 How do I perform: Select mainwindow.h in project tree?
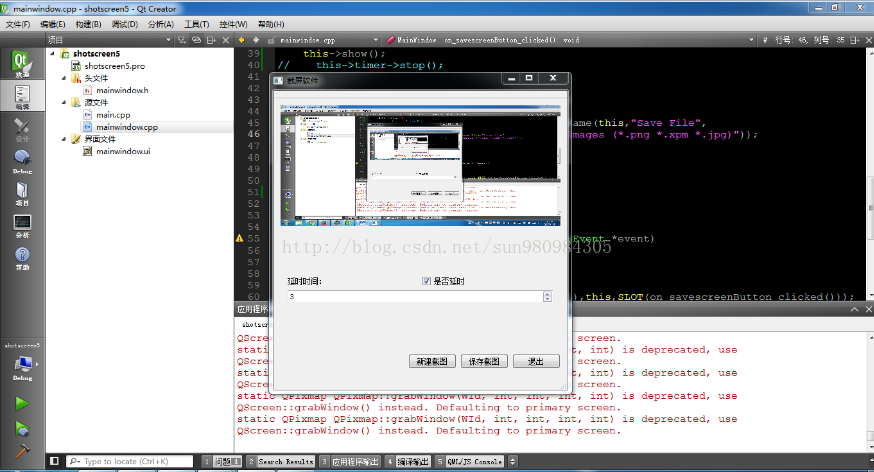122,90
